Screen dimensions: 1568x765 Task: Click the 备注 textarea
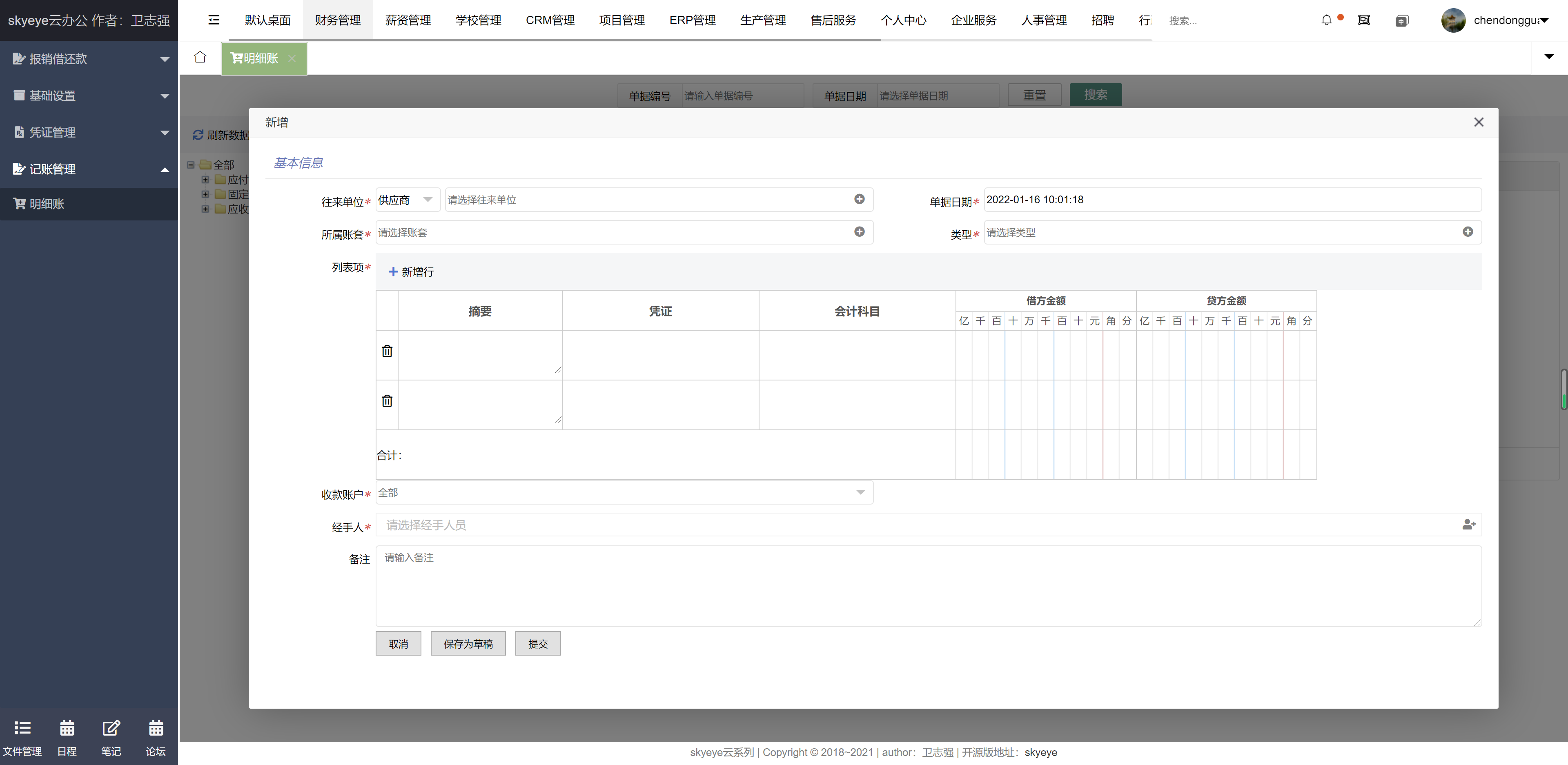928,586
